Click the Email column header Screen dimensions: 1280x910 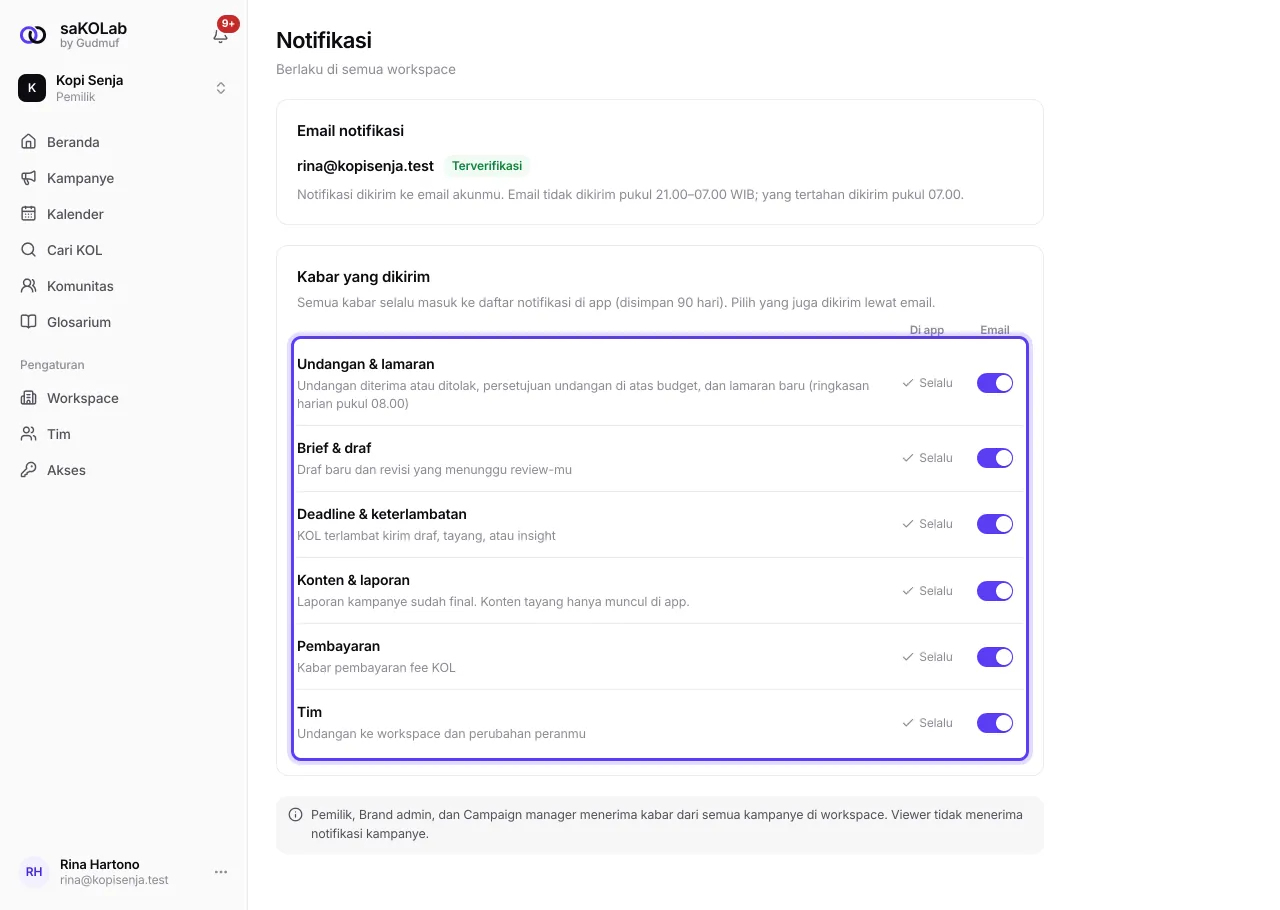click(x=995, y=330)
